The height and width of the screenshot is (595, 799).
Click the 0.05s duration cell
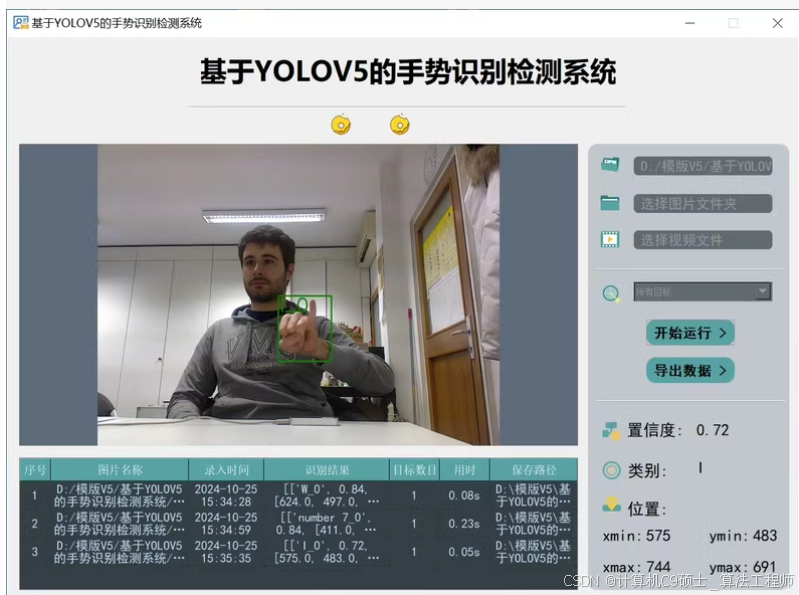[464, 552]
